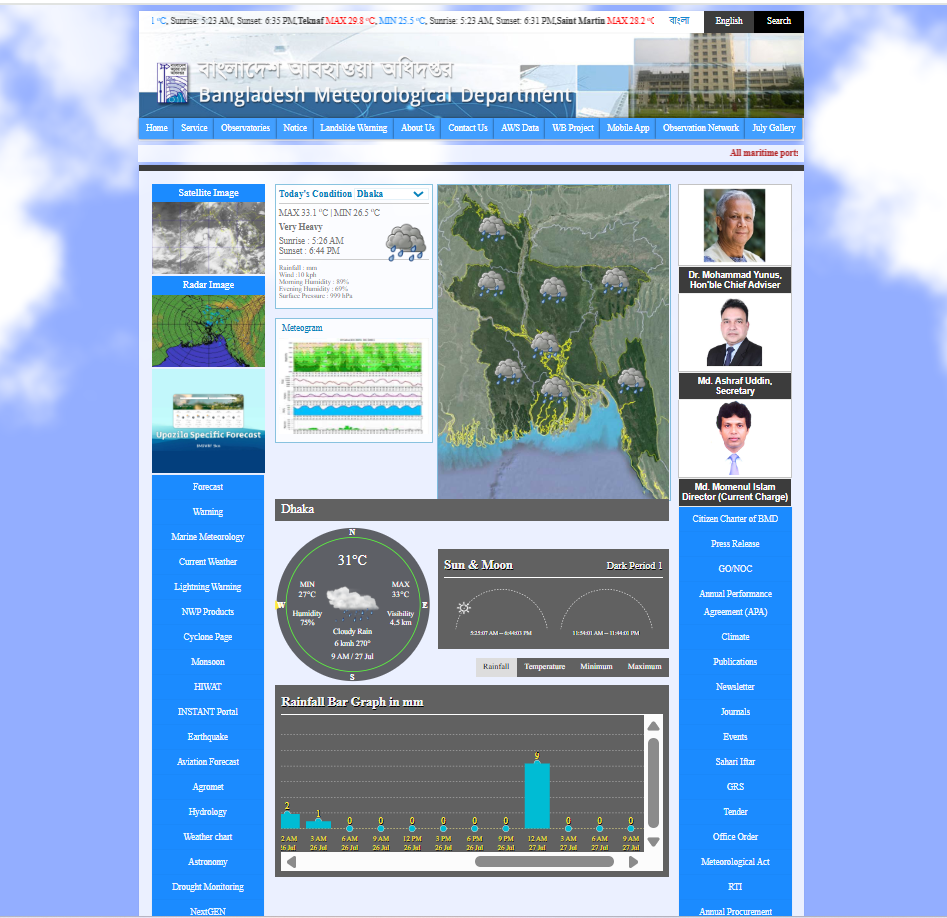Switch to the Temperature graph tab
This screenshot has width=947, height=918.
(x=545, y=667)
